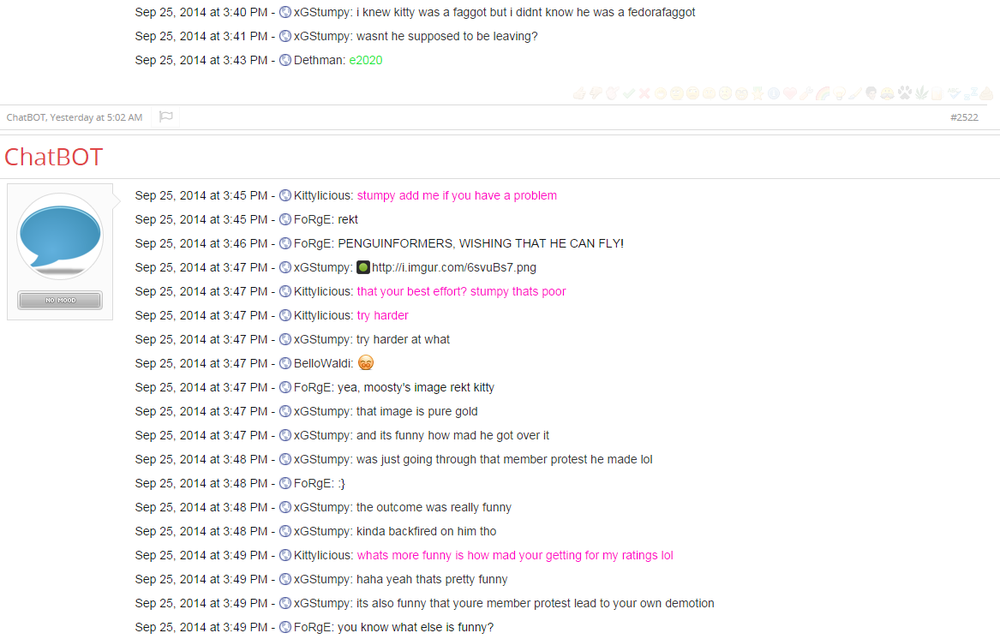1000x639 pixels.
Task: Rate post with ABC spelling check icon
Action: [953, 94]
